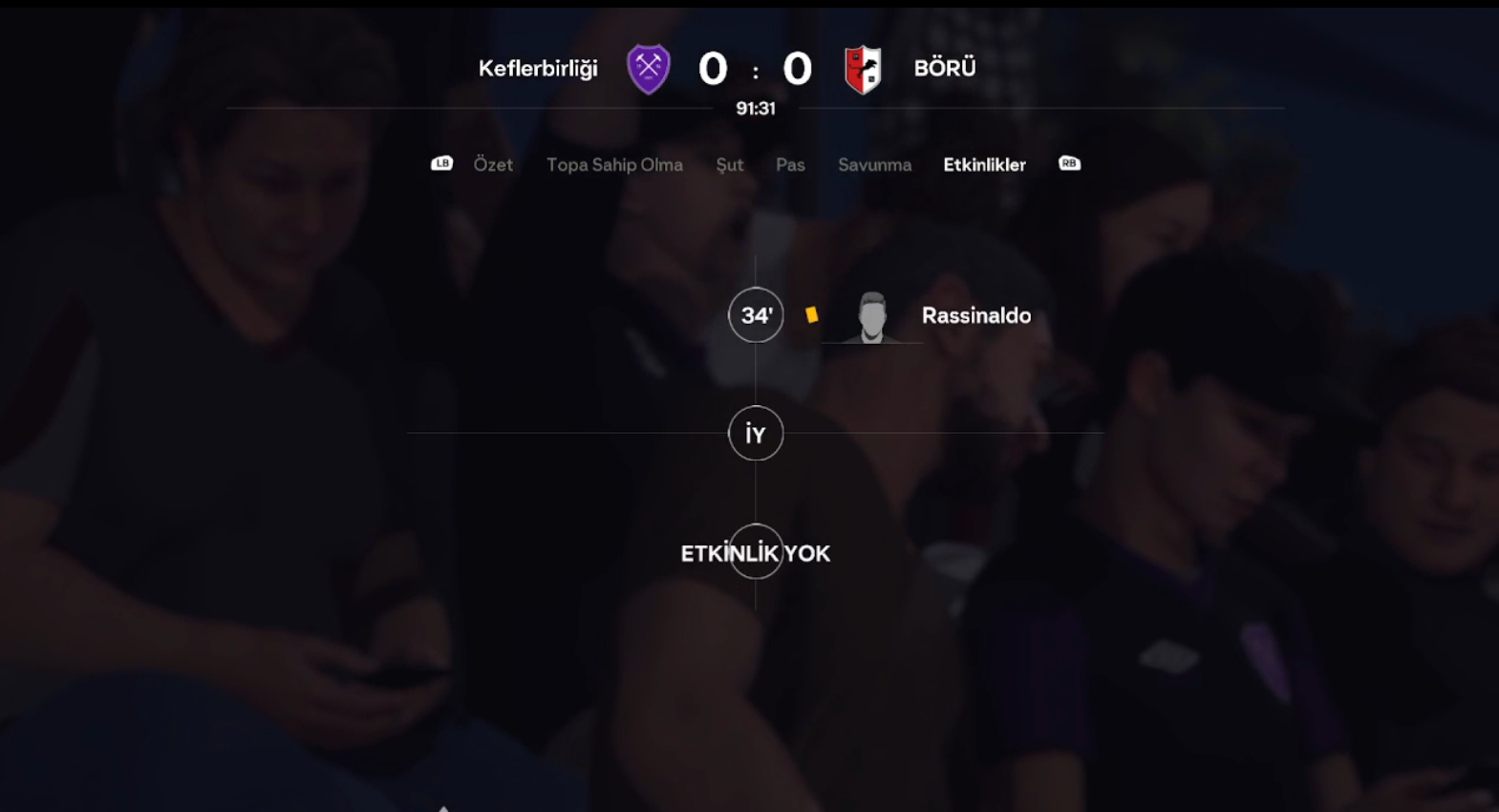
Task: Click the 34' minute event marker
Action: pyautogui.click(x=756, y=314)
